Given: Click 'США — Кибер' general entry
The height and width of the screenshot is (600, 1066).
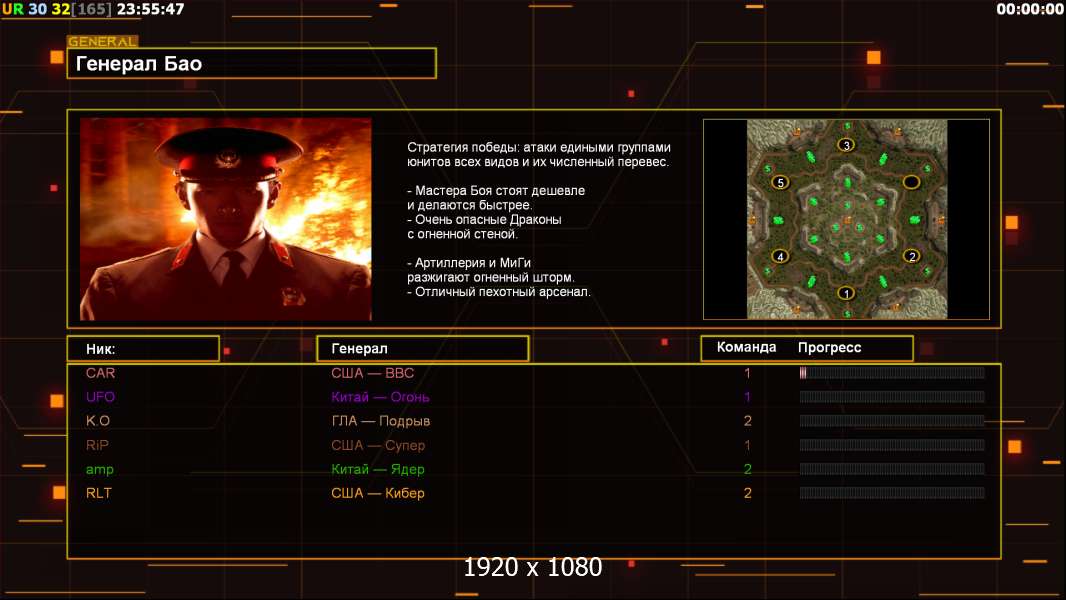Looking at the screenshot, I should (378, 493).
